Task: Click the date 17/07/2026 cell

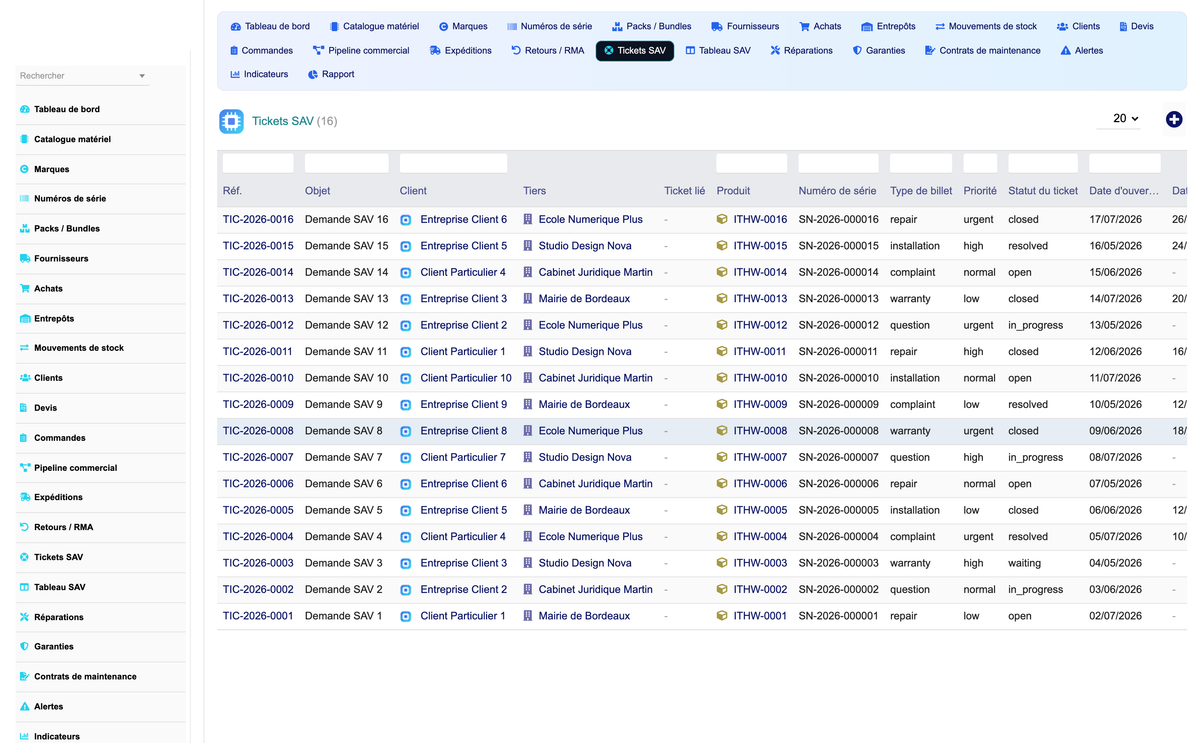Action: click(x=1115, y=219)
